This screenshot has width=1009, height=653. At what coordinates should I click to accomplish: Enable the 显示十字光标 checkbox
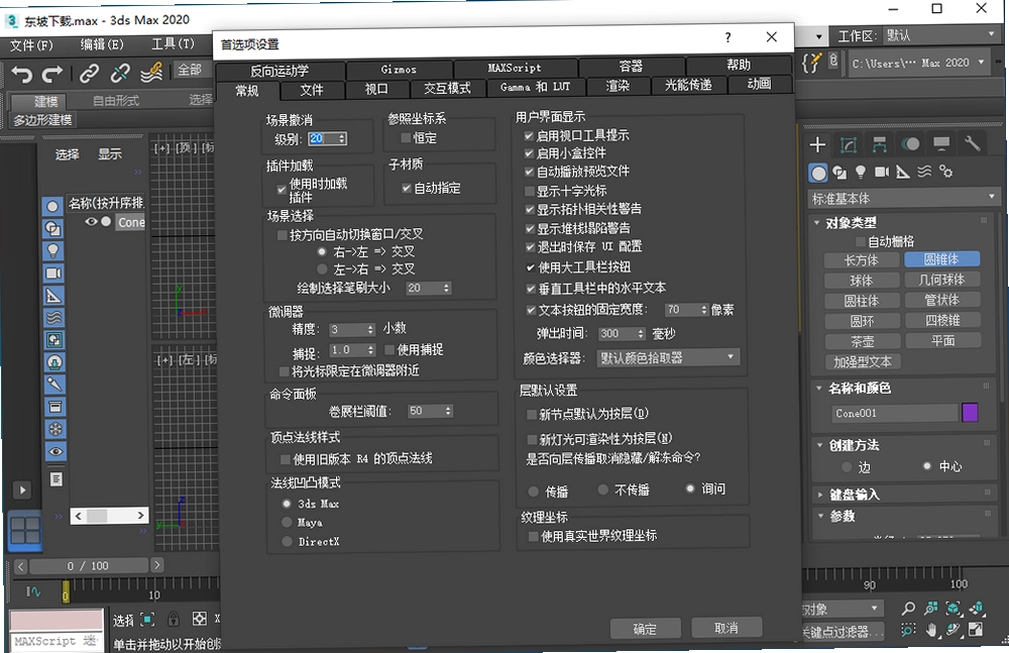coord(530,191)
